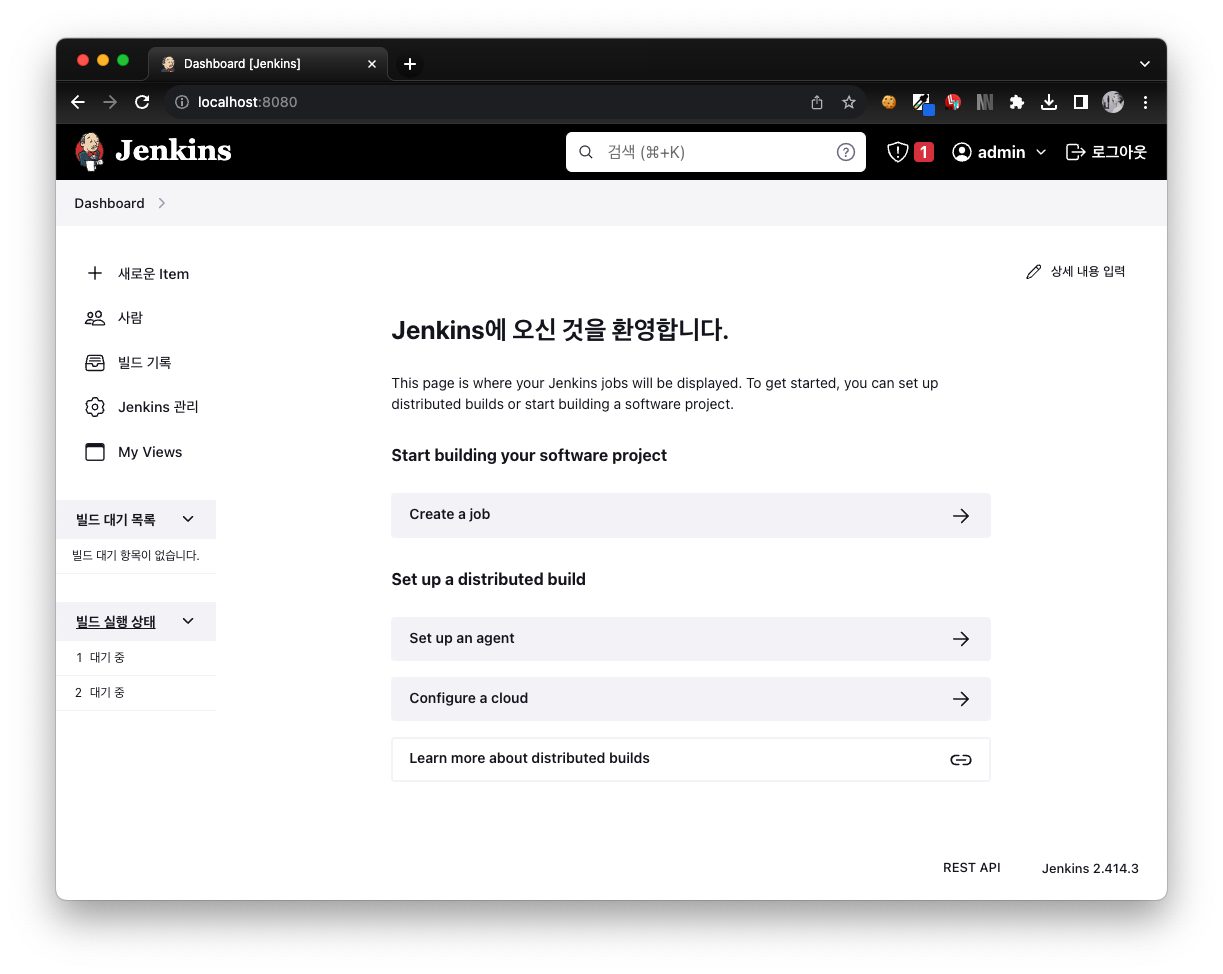Open Chrome three-dot menu

click(1145, 102)
